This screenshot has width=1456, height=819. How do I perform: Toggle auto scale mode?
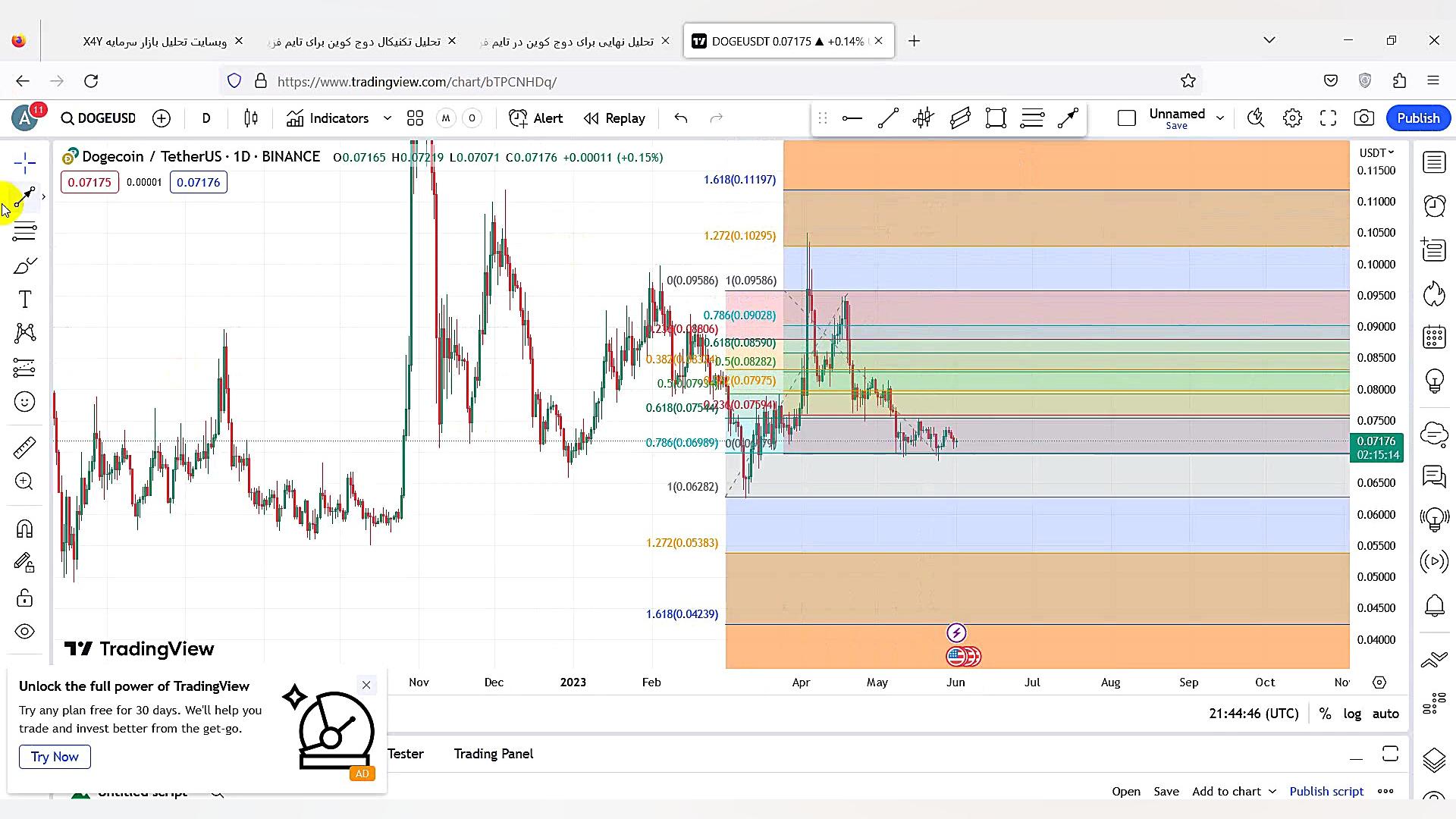point(1385,714)
